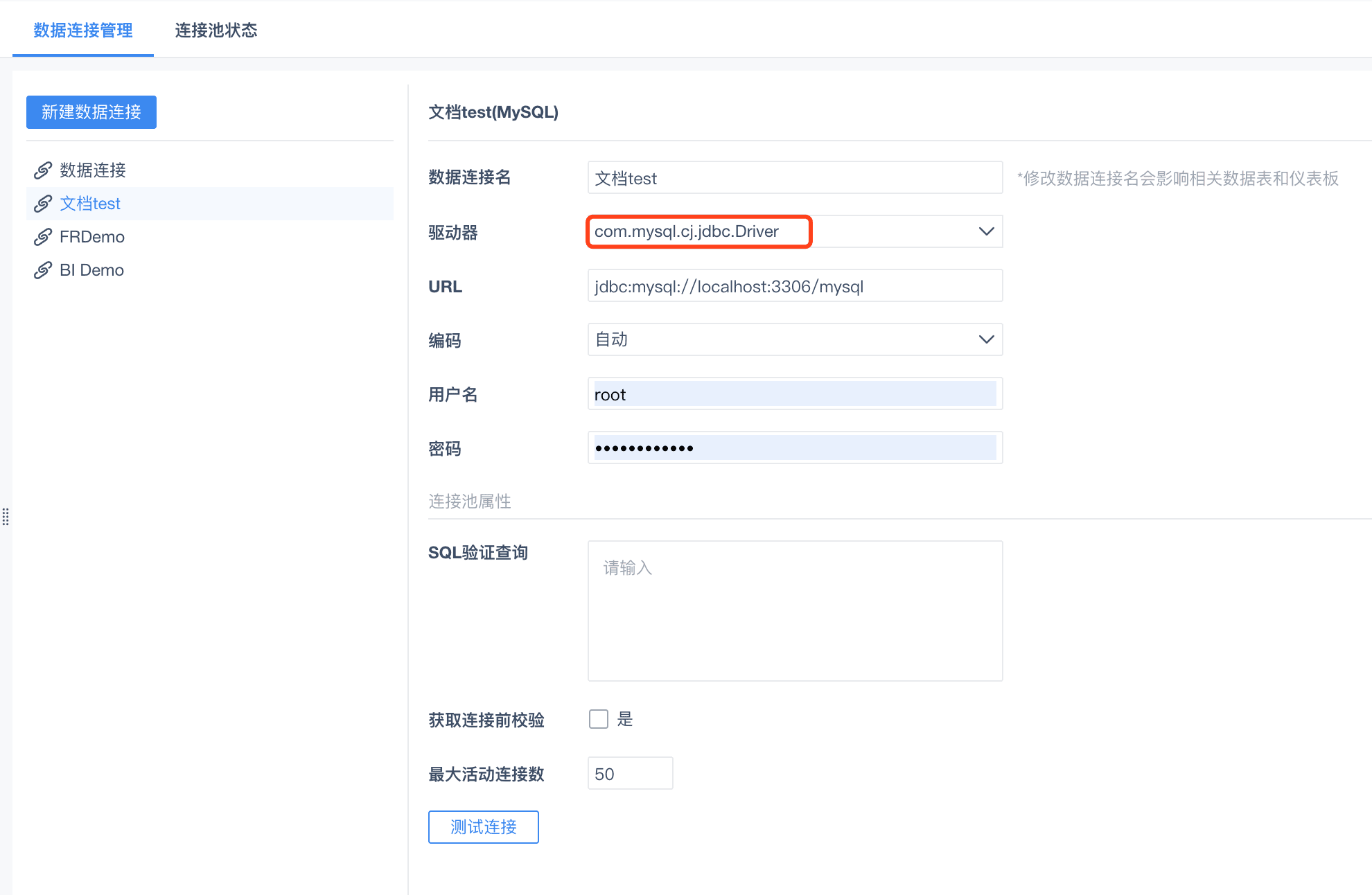This screenshot has width=1372, height=895.
Task: Click link icon beside 数据连接 item
Action: click(x=43, y=170)
